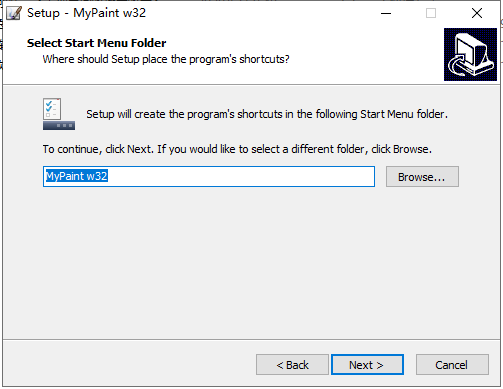Click the 'Where should Setup place' subtitle
503x389 pixels.
(166, 59)
